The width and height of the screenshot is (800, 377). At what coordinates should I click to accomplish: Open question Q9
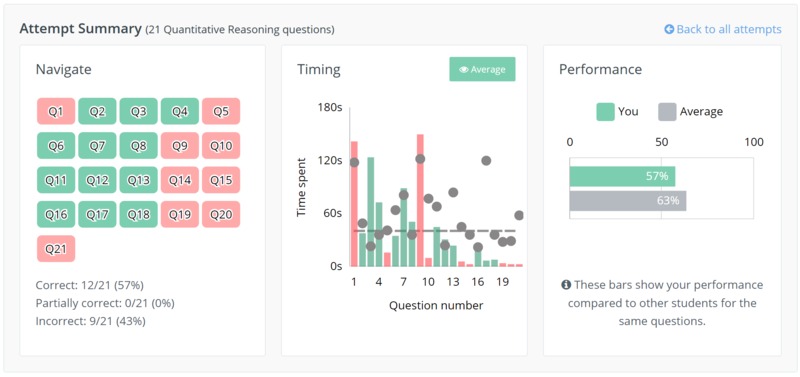pyautogui.click(x=180, y=145)
